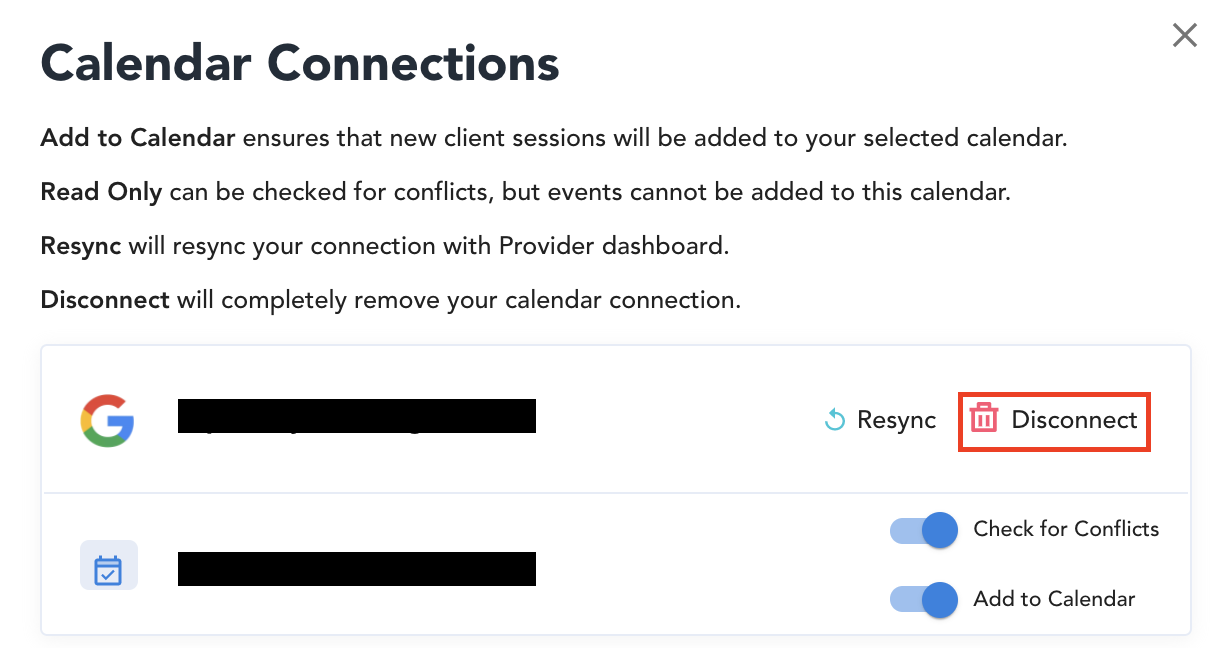This screenshot has width=1216, height=648.
Task: Select the redacted Google account email
Action: (x=357, y=416)
